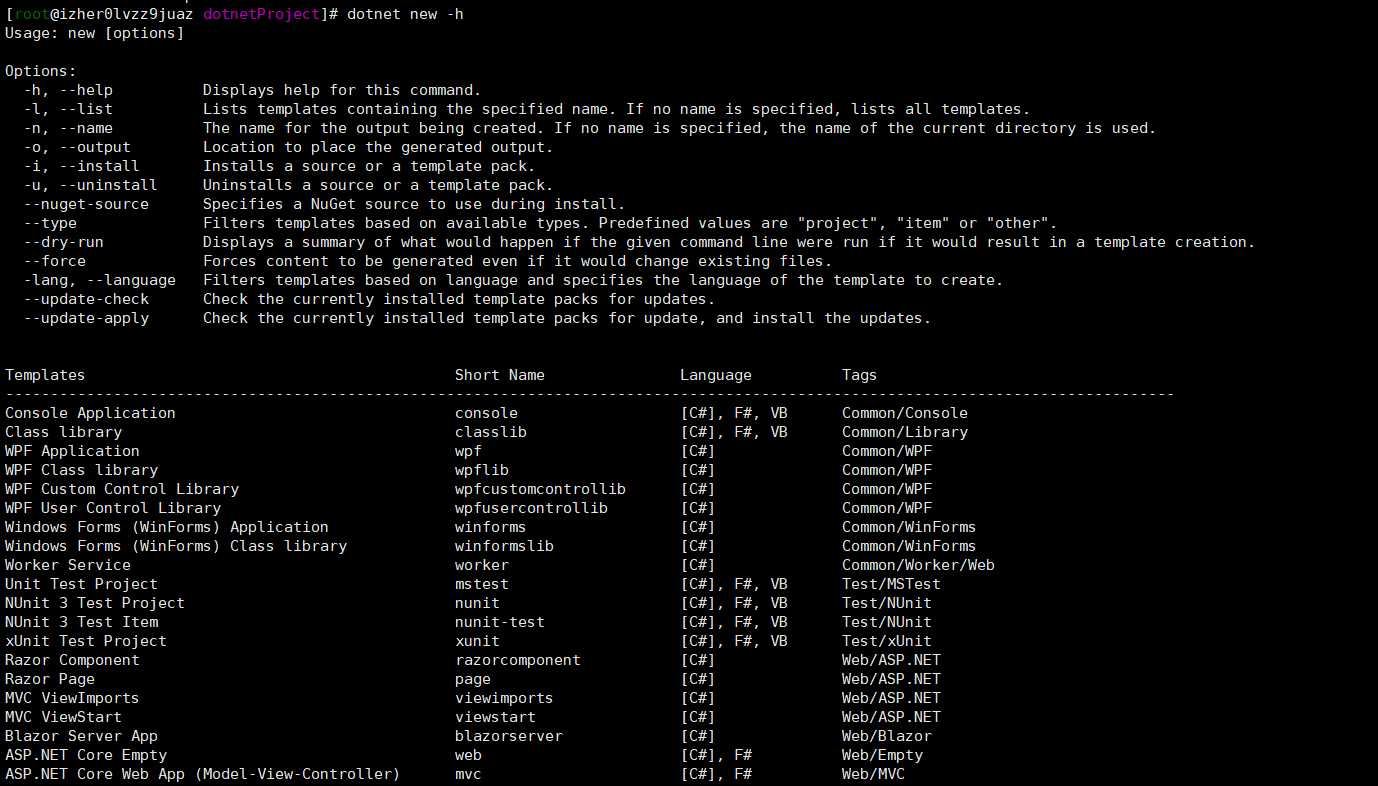Viewport: 1378px width, 786px height.
Task: Click the 'MVC ViewImports' template name
Action: point(72,698)
